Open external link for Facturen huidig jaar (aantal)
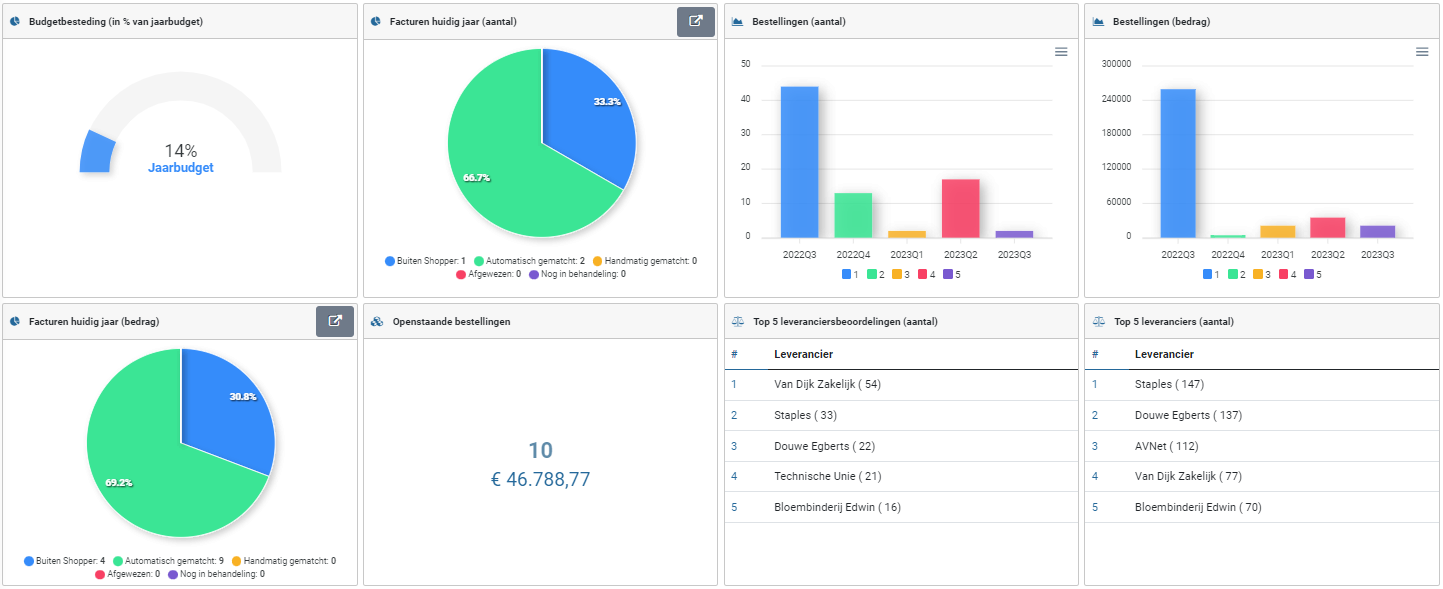Screen dimensions: 1443x589 [x=695, y=21]
